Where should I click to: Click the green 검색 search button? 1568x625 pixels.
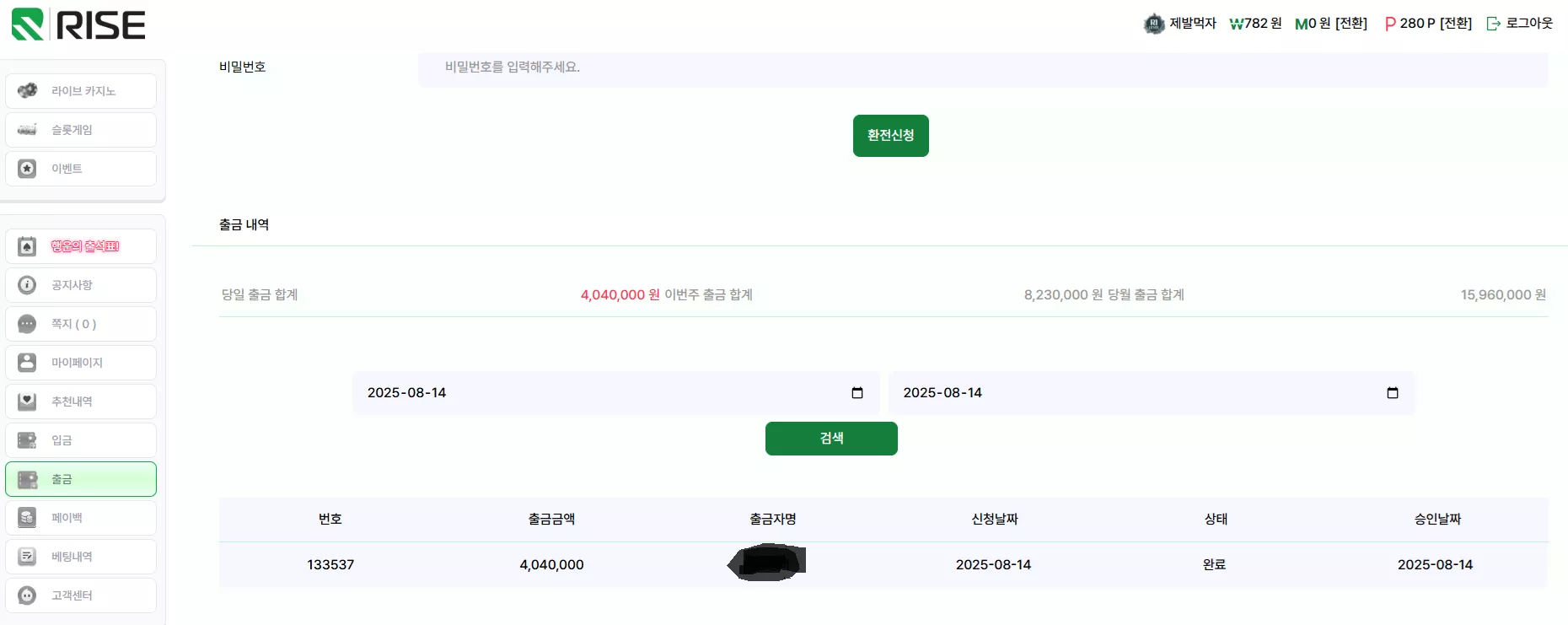[x=831, y=439]
